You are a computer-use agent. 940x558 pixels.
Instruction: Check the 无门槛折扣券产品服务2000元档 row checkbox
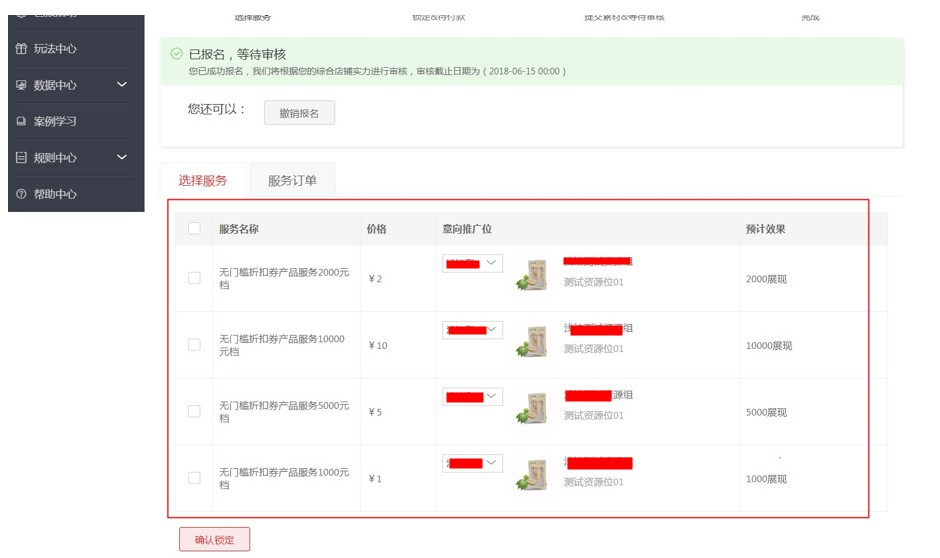(194, 278)
